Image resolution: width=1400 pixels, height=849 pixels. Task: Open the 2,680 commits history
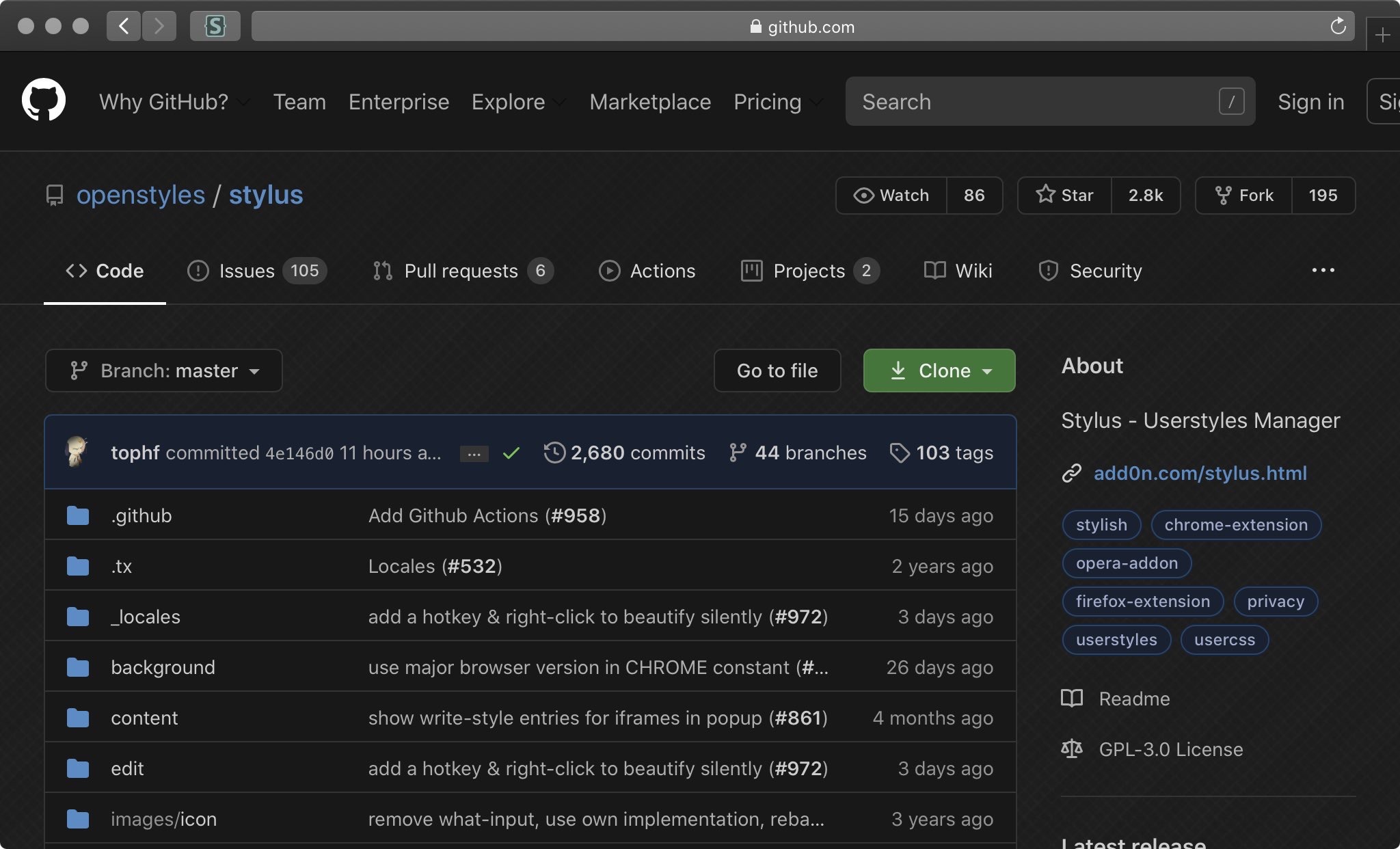(624, 453)
